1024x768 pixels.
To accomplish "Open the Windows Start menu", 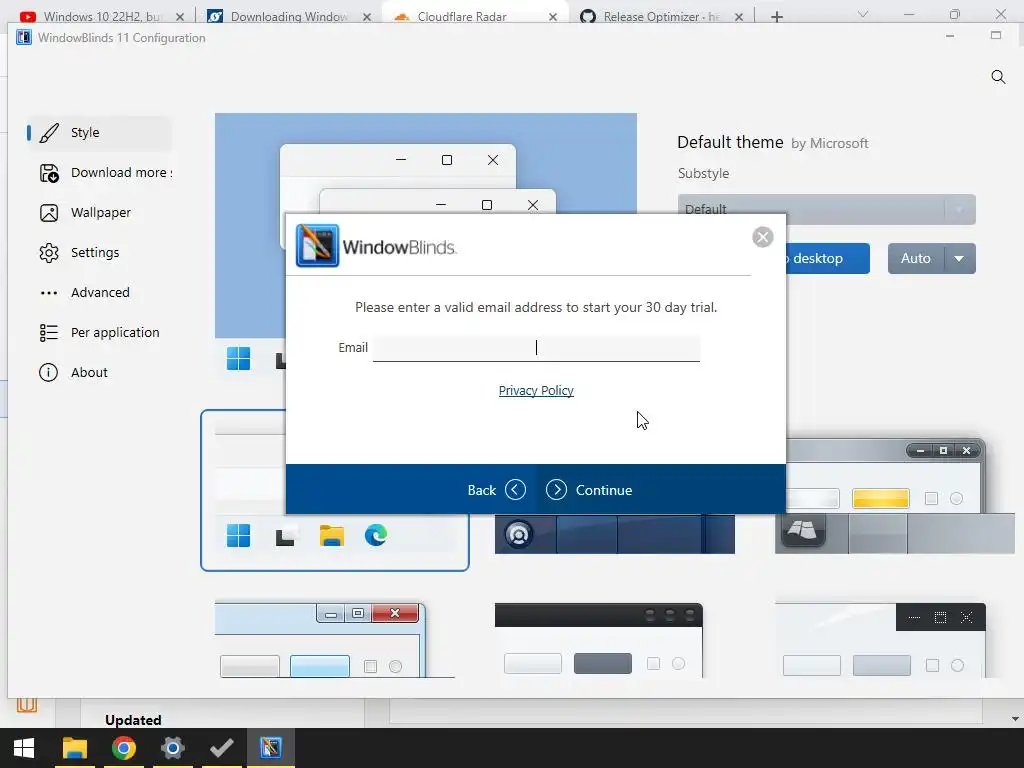I will coord(24,748).
